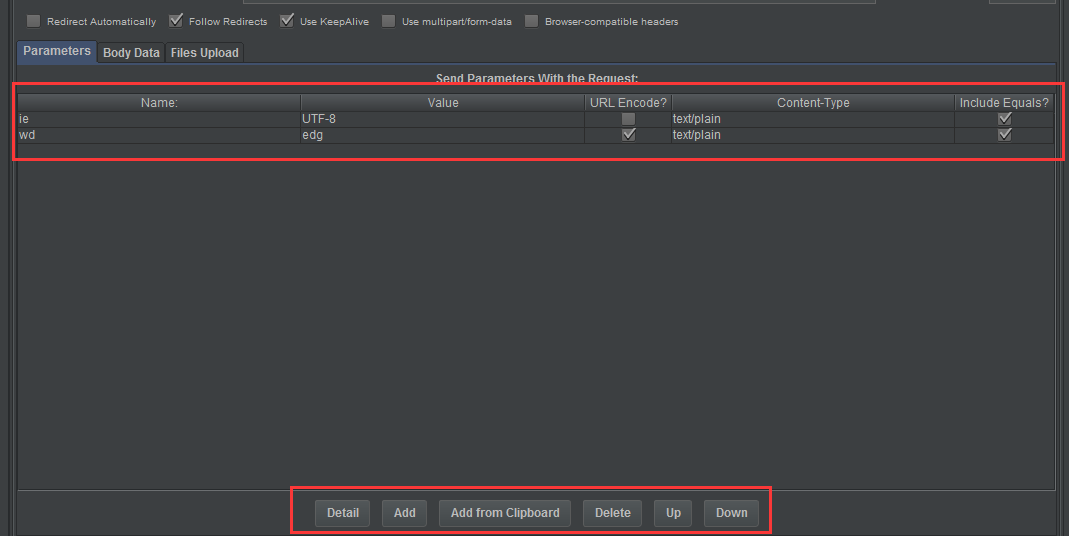Click the Content-Type column header
This screenshot has width=1069, height=536.
[813, 103]
